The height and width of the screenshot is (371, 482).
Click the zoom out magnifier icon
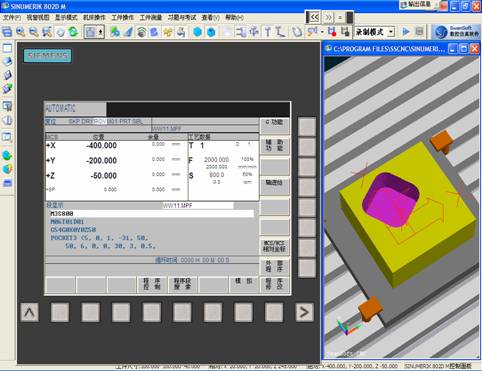(34, 32)
